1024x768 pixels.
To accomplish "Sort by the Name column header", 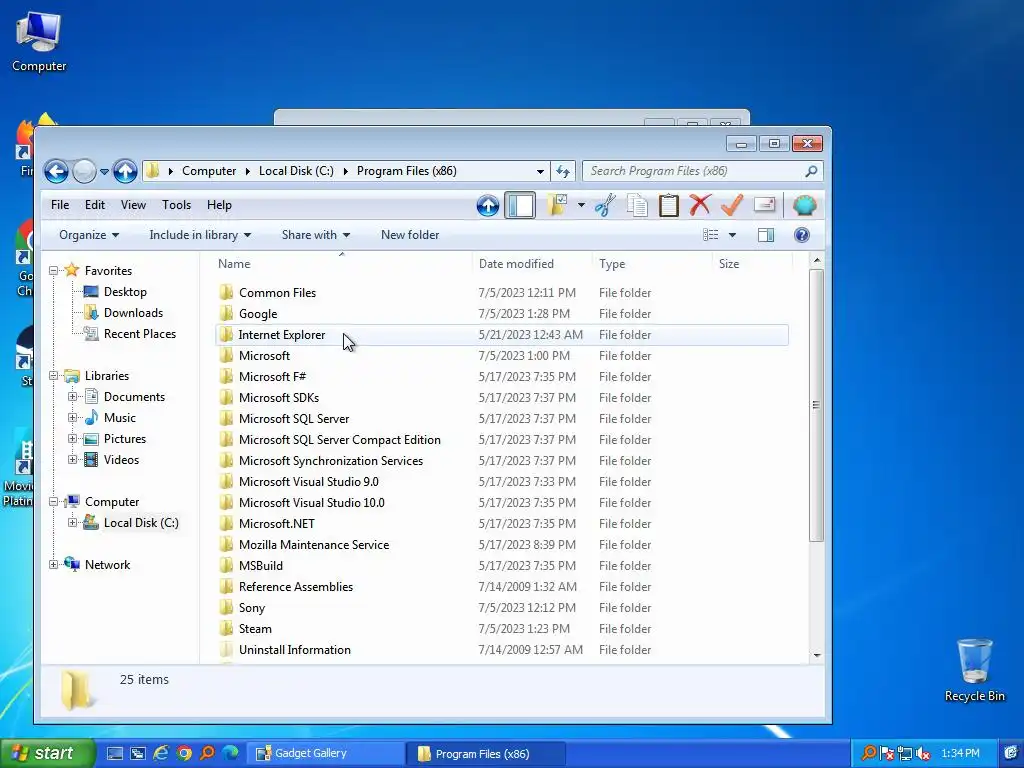I will tap(342, 264).
